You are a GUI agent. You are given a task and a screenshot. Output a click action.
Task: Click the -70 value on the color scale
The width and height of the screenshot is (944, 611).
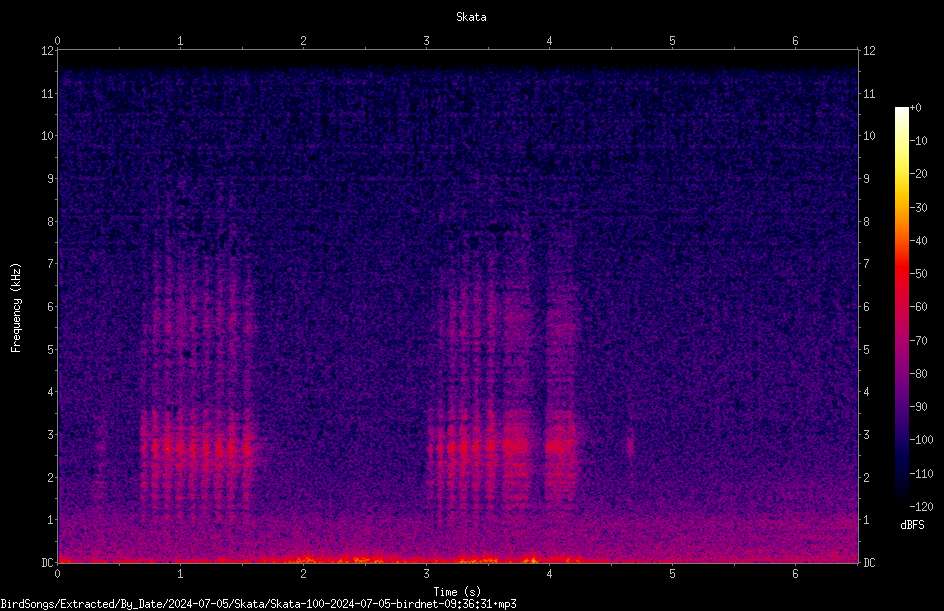click(919, 341)
